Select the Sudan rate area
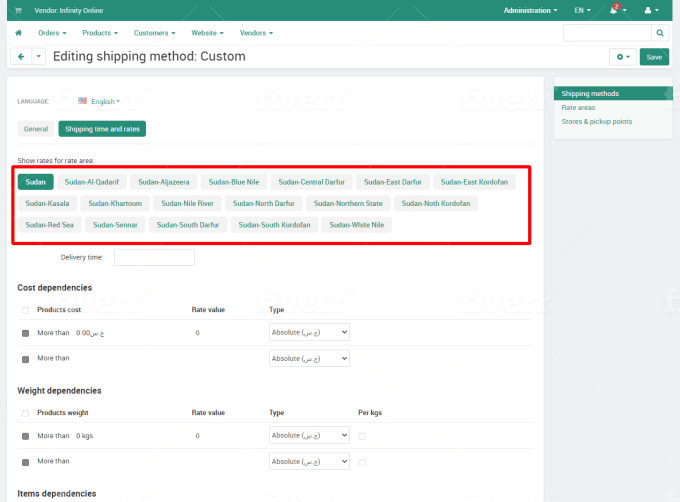This screenshot has width=680, height=502. [36, 182]
